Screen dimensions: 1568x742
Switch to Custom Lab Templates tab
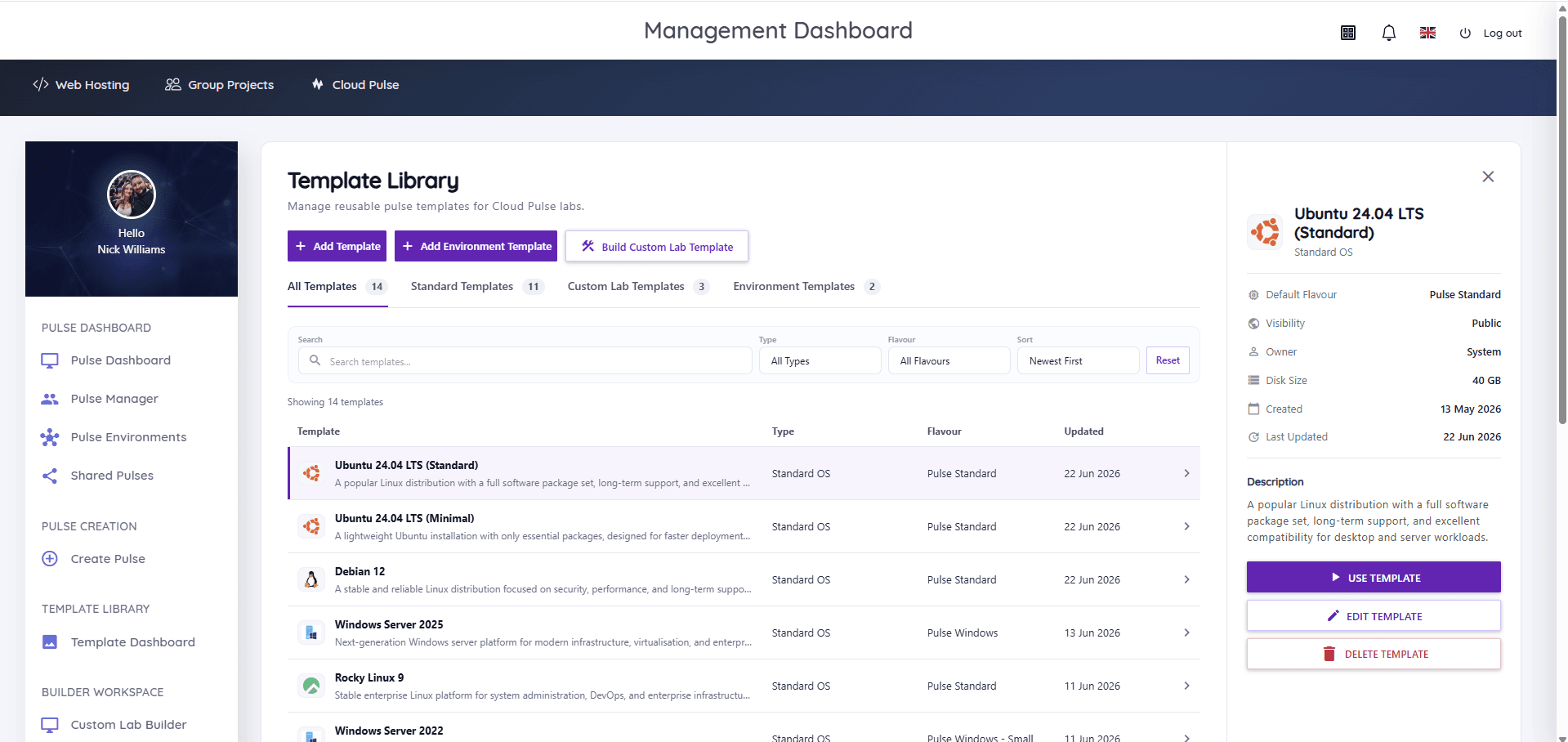[638, 287]
